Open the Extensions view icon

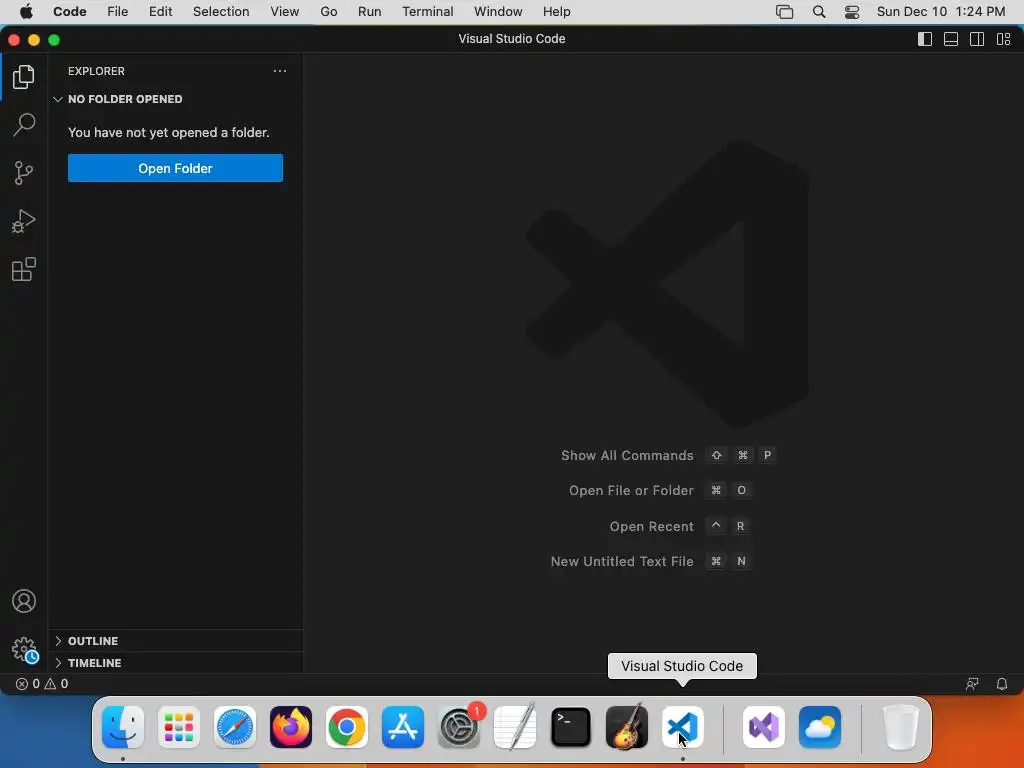tap(24, 269)
